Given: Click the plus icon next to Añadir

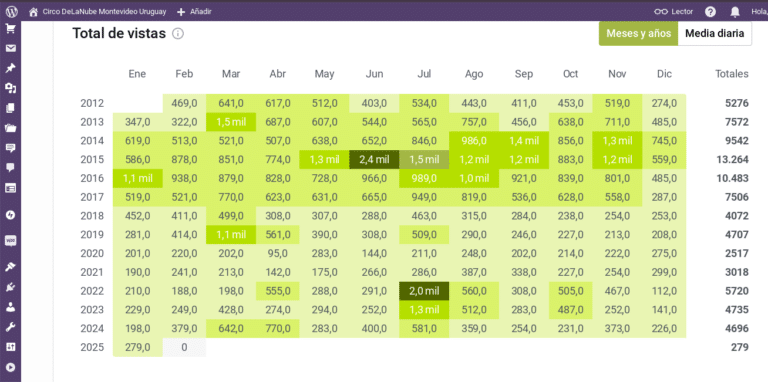Looking at the screenshot, I should click(x=181, y=12).
